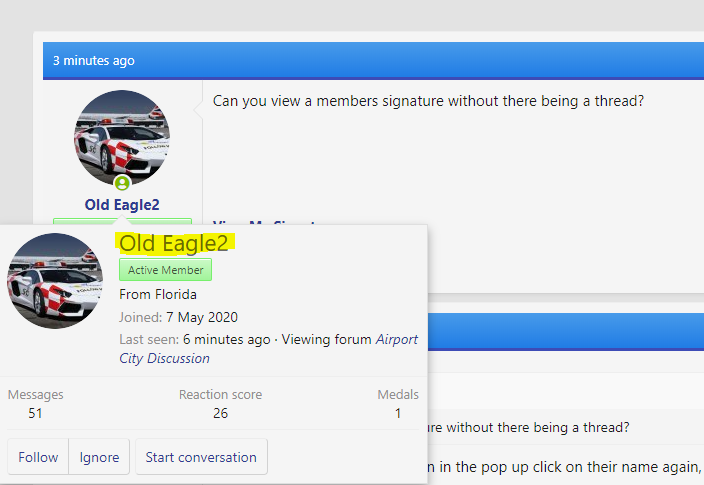Viewport: 704px width, 485px height.
Task: Click the partially hidden View My Signature link
Action: coord(265,223)
